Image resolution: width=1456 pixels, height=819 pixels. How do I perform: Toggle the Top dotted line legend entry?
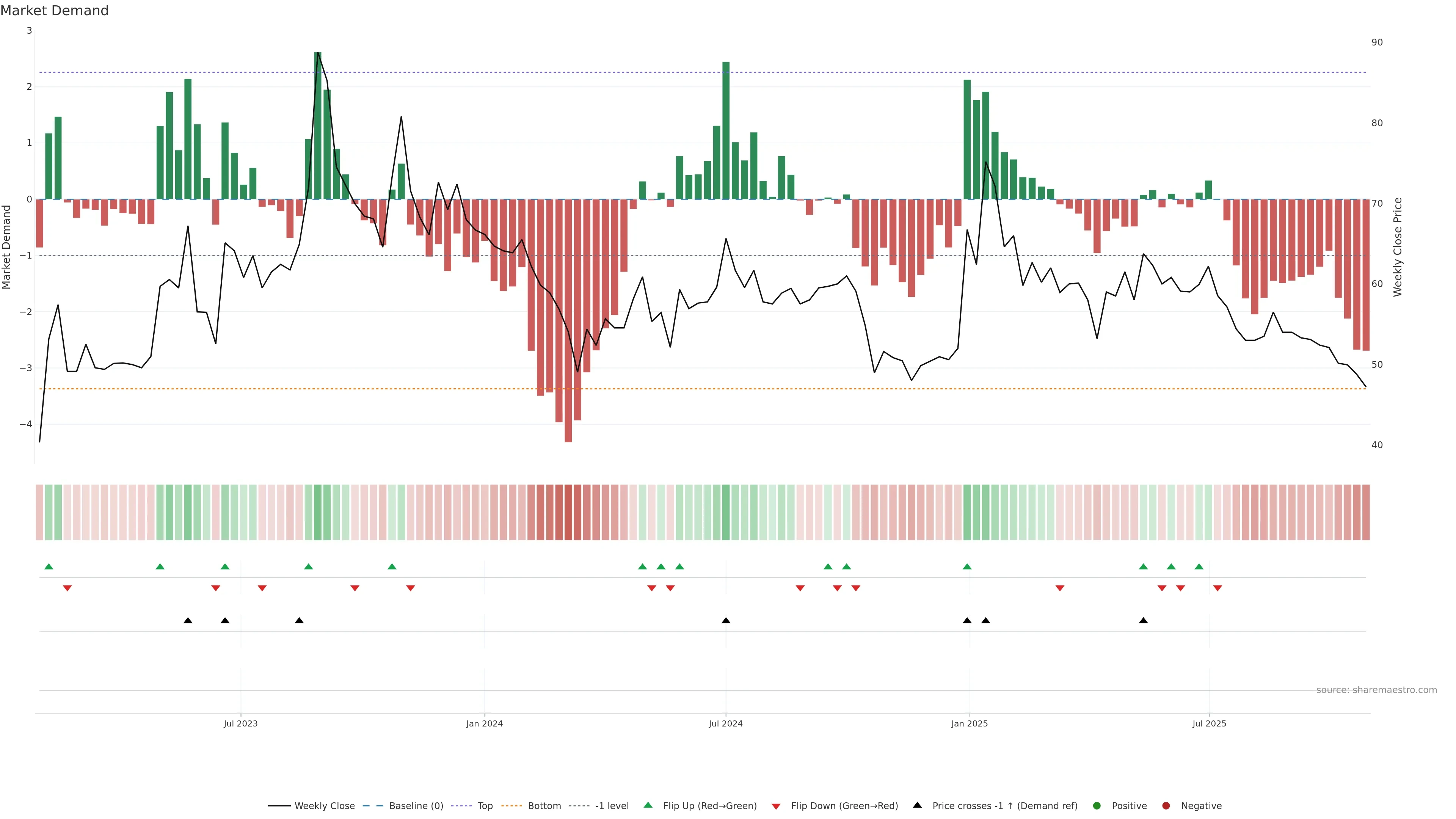(485, 805)
